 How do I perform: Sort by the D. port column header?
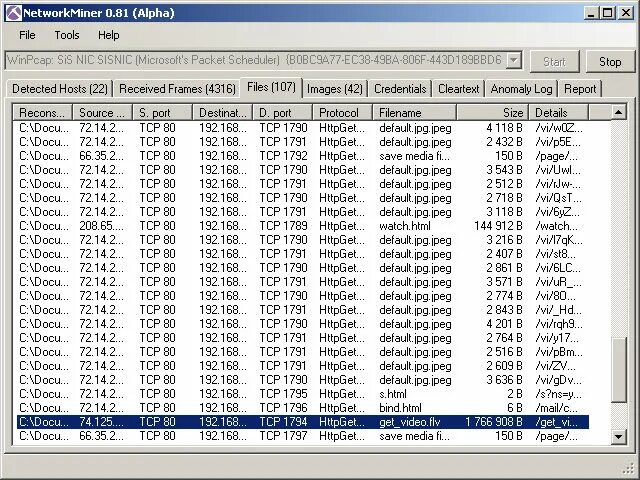(282, 112)
